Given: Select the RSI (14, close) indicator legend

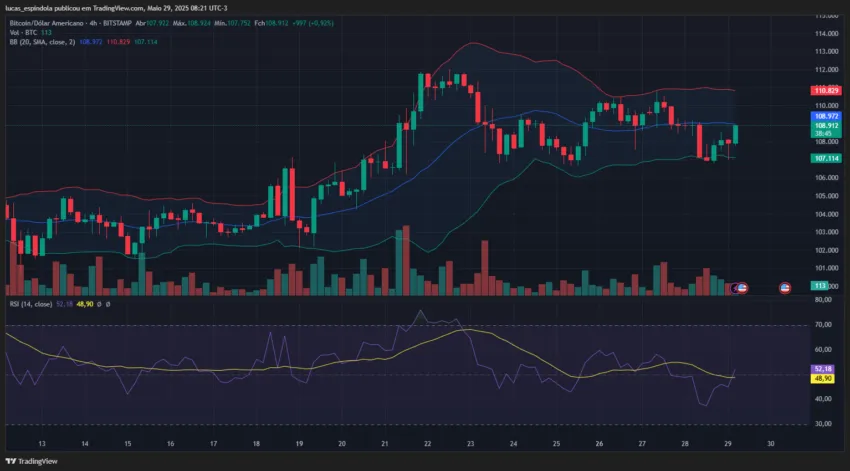Looking at the screenshot, I should 31,304.
